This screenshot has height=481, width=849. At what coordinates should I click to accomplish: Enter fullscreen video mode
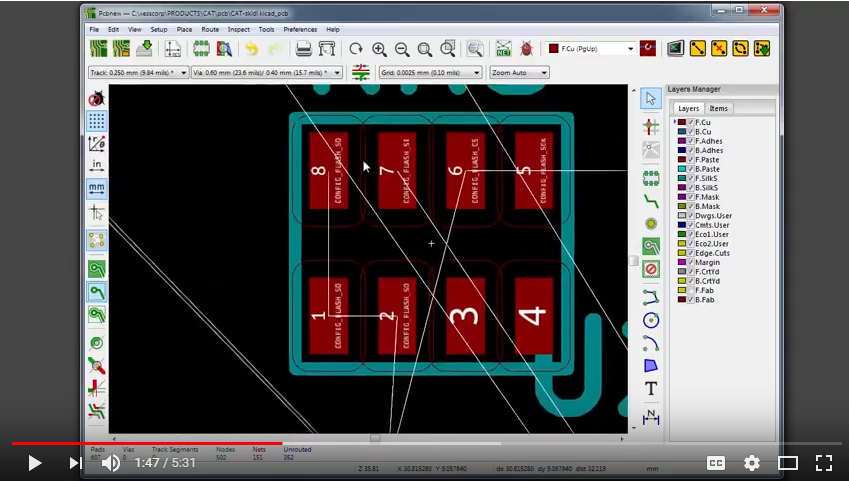click(824, 463)
